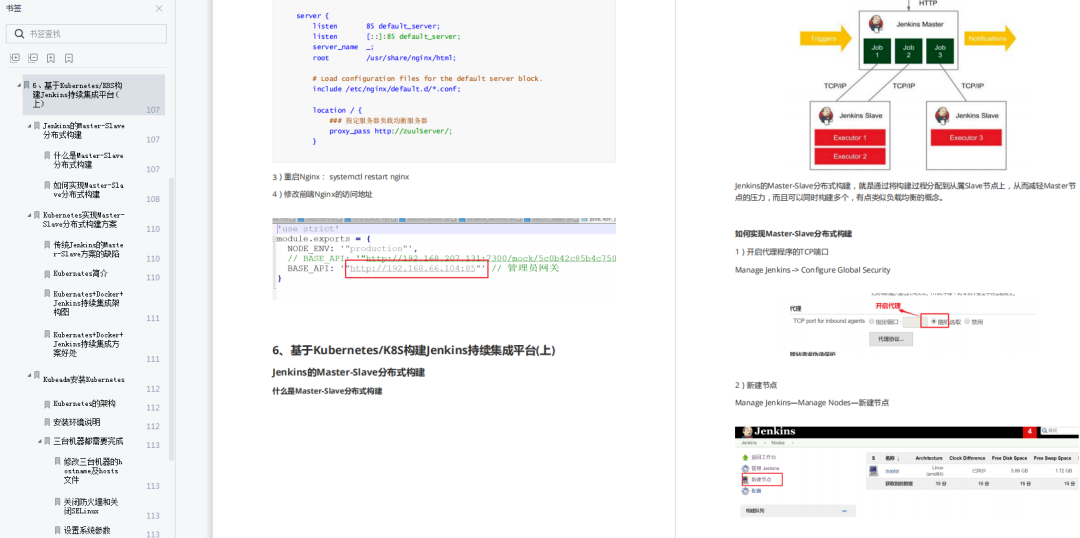Click page text 4）修改前端Nginx的访问地址

point(322,194)
